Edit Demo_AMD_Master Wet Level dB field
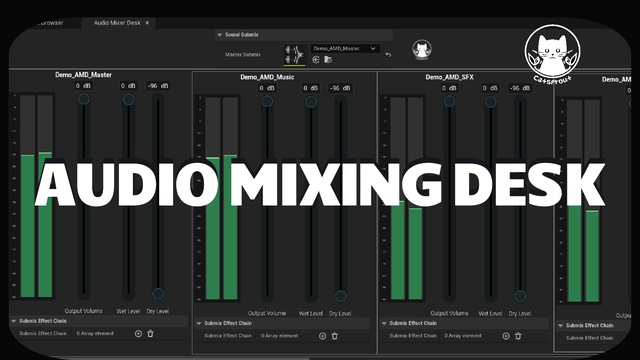The width and height of the screenshot is (640, 360). click(x=128, y=86)
